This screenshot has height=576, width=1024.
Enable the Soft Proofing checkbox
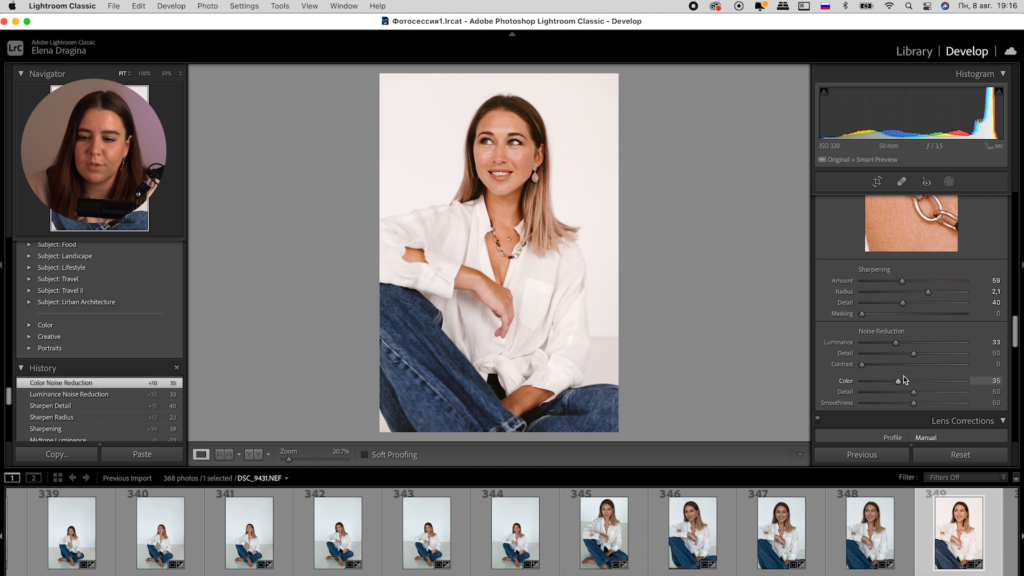365,455
